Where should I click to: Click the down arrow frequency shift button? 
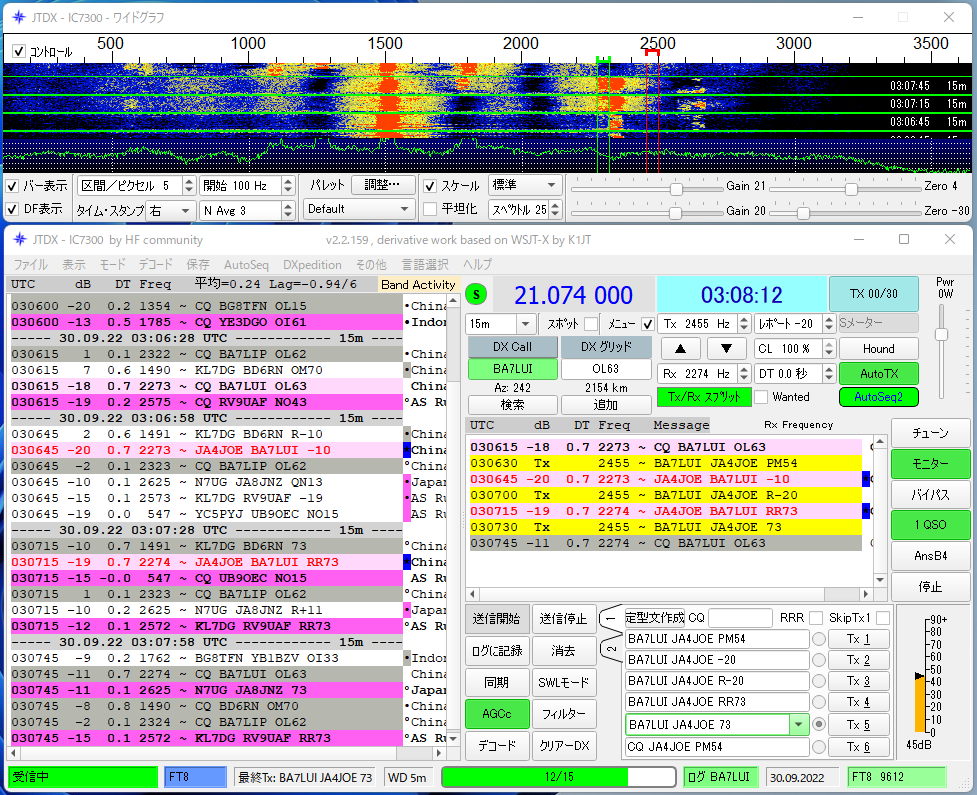pos(727,348)
